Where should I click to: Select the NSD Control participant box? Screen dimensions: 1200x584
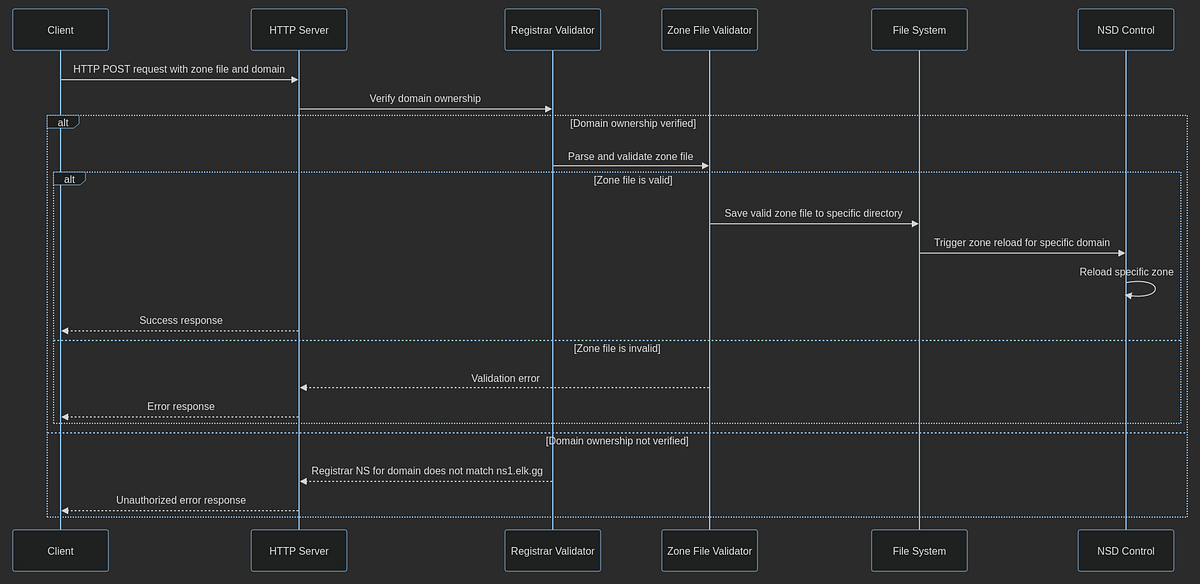point(1125,29)
